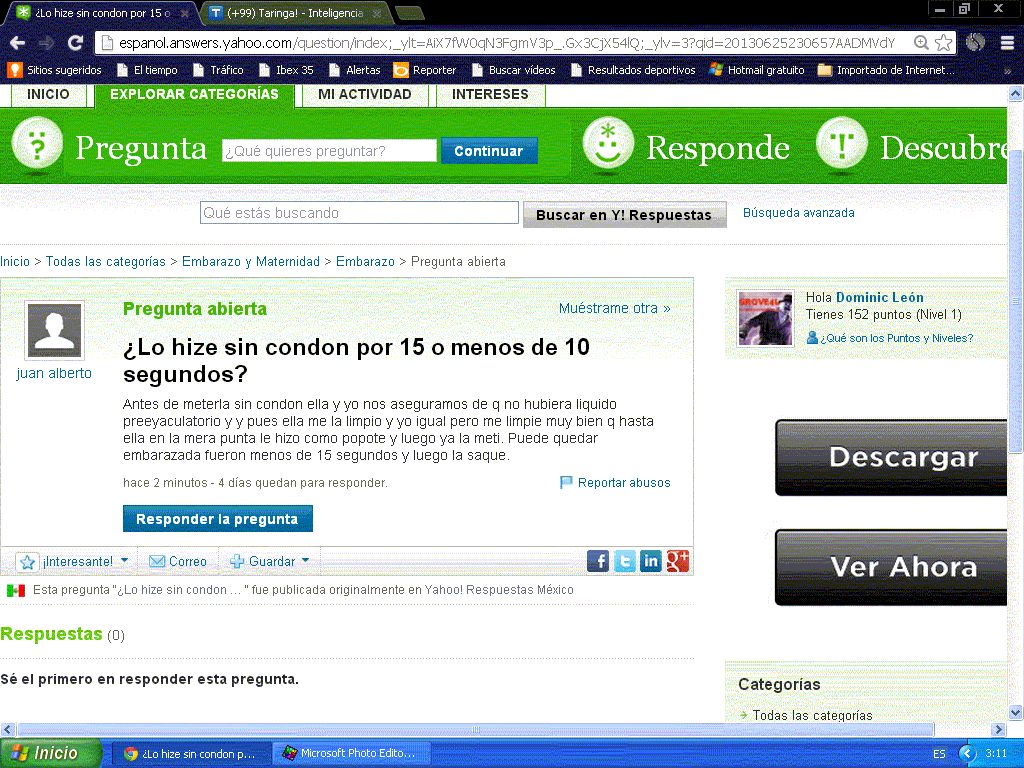
Task: Bookmark page with the star icon
Action: [943, 43]
